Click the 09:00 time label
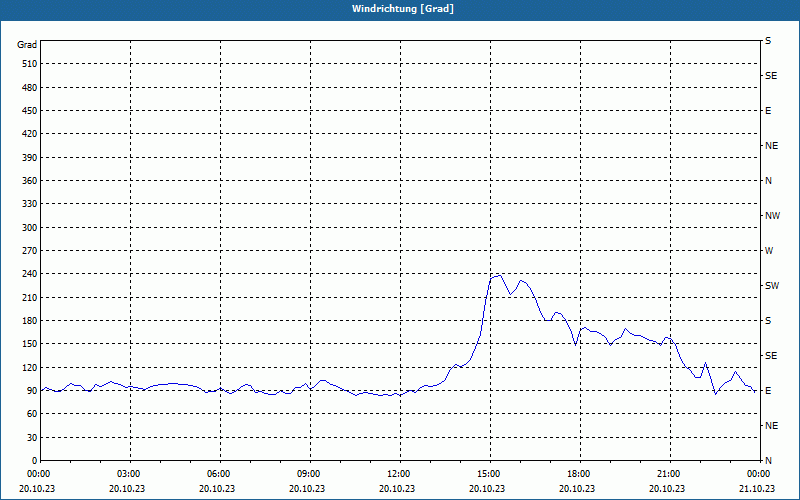Image resolution: width=800 pixels, height=500 pixels. (x=311, y=474)
